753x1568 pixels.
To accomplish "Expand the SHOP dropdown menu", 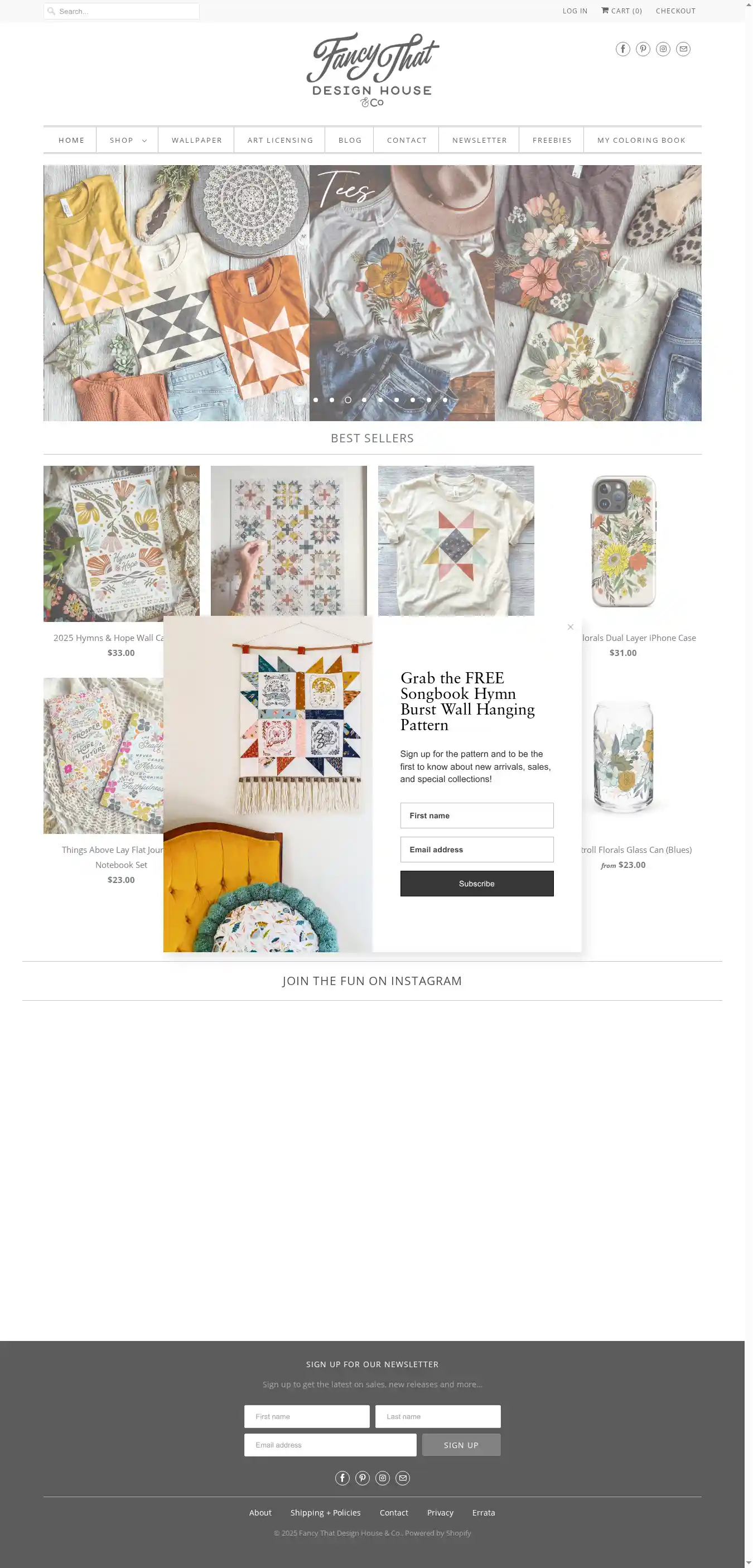I will [x=128, y=140].
